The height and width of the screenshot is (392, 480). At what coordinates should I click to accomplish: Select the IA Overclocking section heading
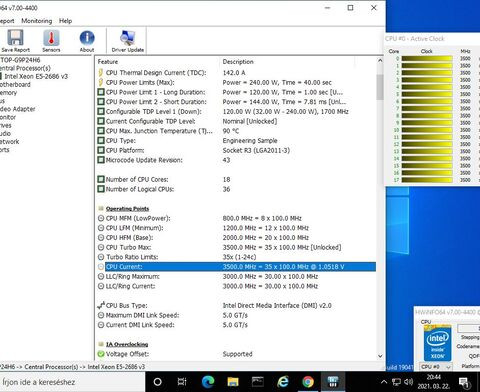pyautogui.click(x=127, y=344)
